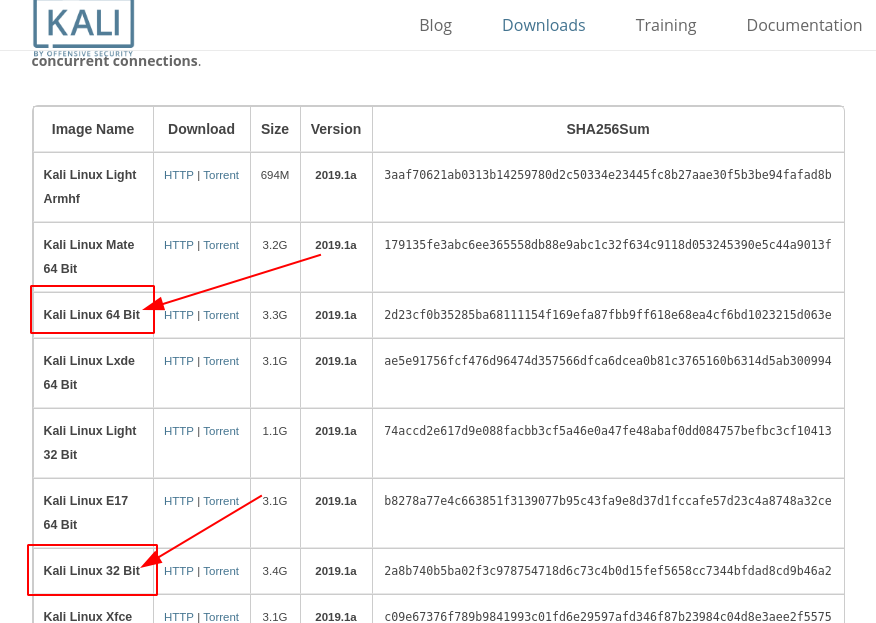Click Torrent link for Kali Linux Light Armhf
This screenshot has width=876, height=623.
point(221,175)
